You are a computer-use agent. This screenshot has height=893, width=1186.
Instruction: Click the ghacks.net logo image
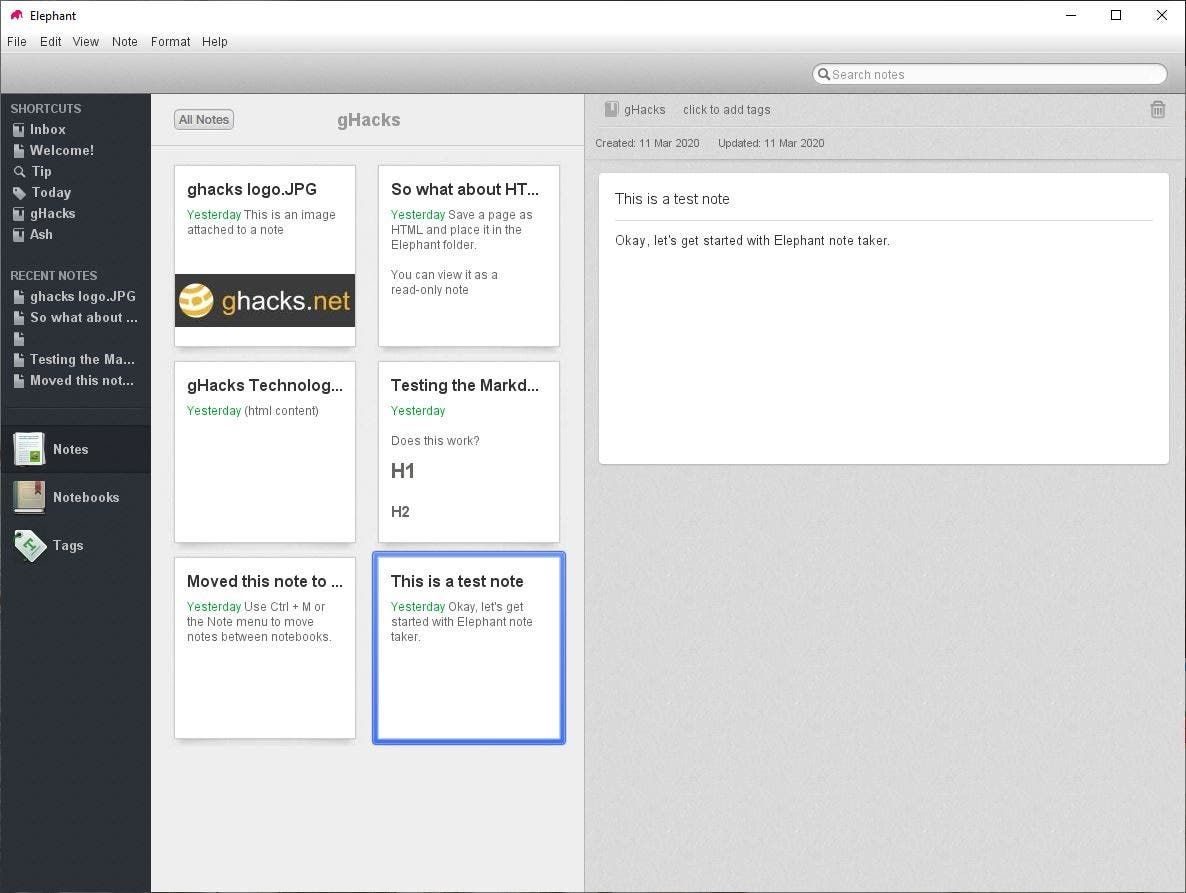(265, 300)
